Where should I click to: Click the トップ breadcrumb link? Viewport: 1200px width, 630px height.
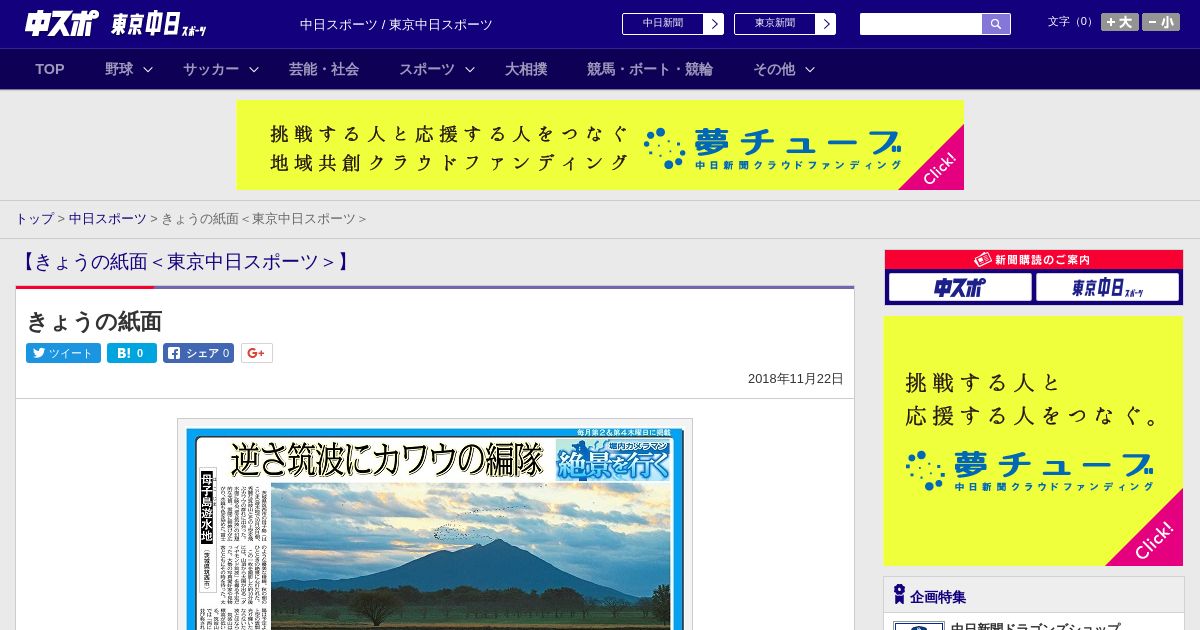click(34, 219)
